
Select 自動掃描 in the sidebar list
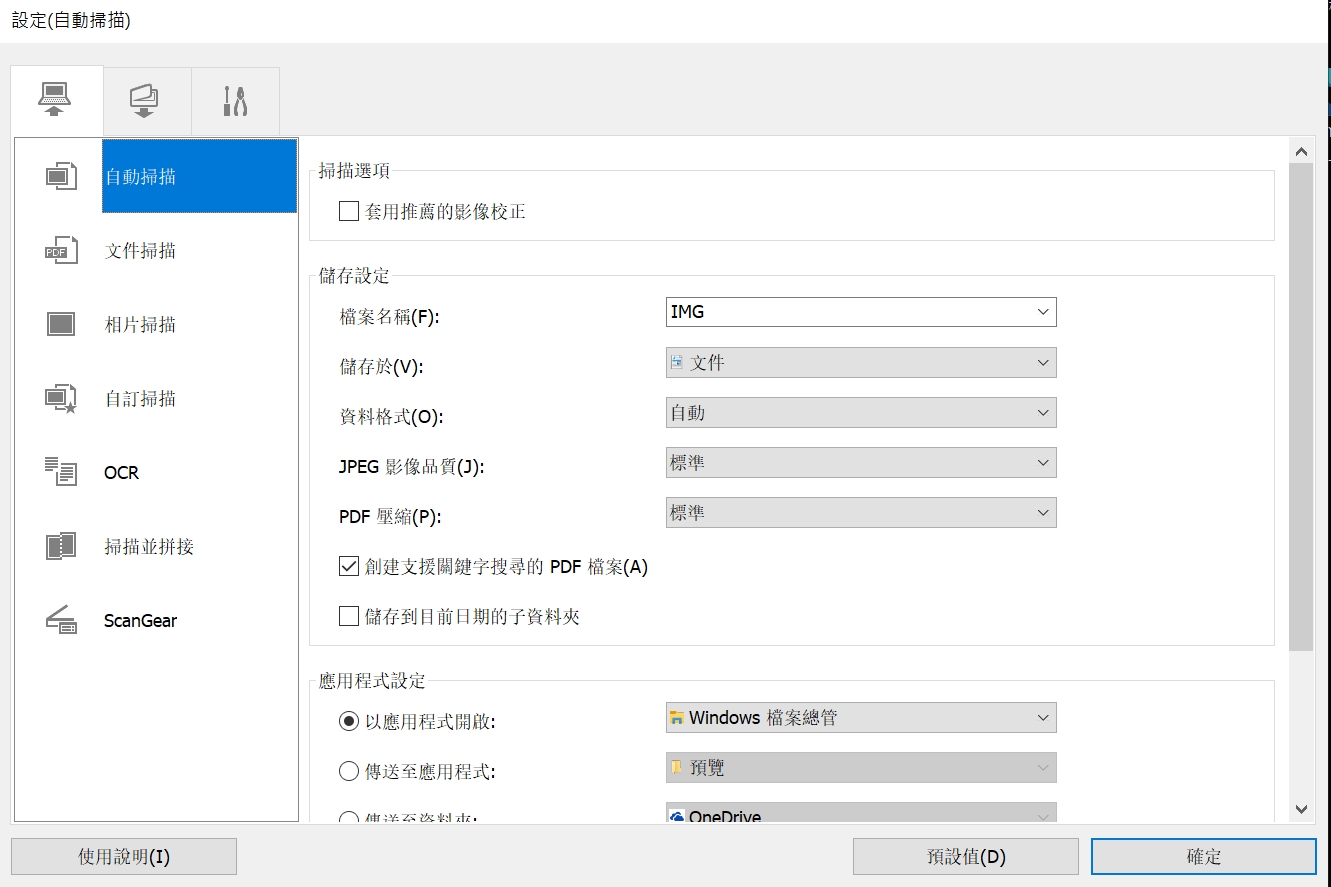coord(200,176)
